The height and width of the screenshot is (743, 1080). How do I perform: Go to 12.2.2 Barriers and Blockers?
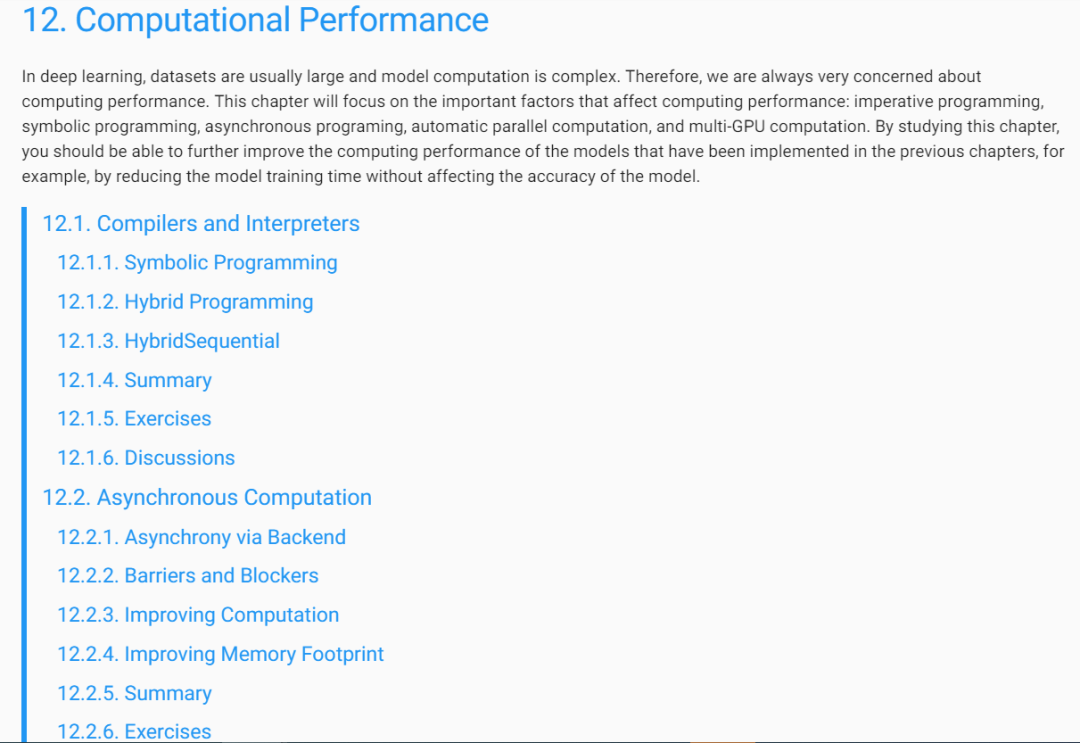(188, 576)
